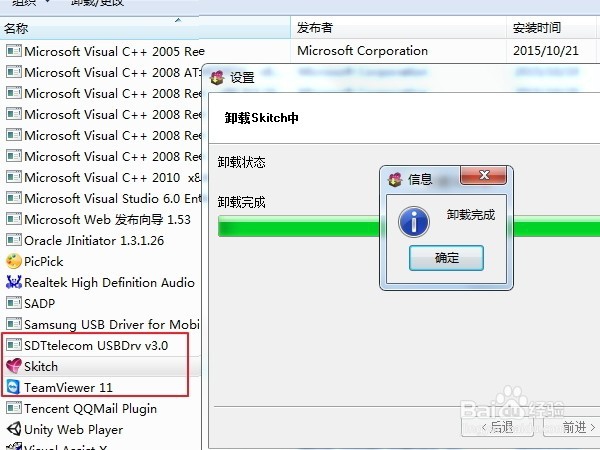600x450 pixels.
Task: Select the Skitch entry text
Action: 41,367
